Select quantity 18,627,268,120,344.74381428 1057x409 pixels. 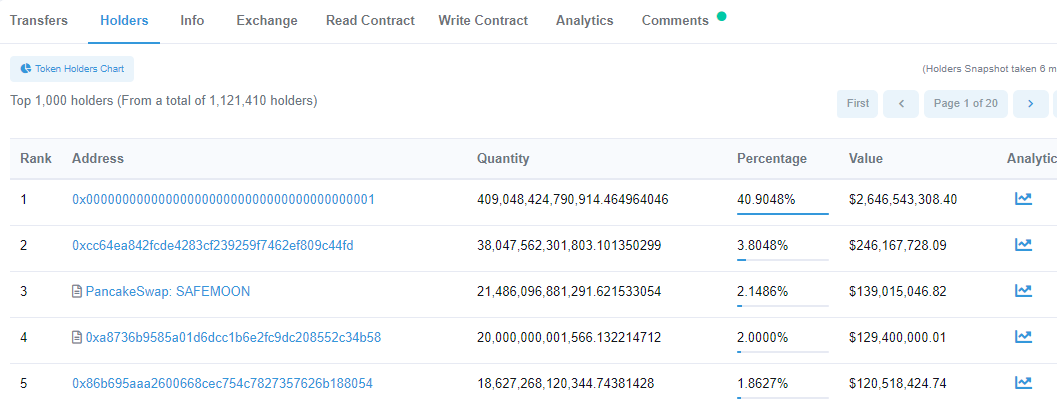(565, 384)
